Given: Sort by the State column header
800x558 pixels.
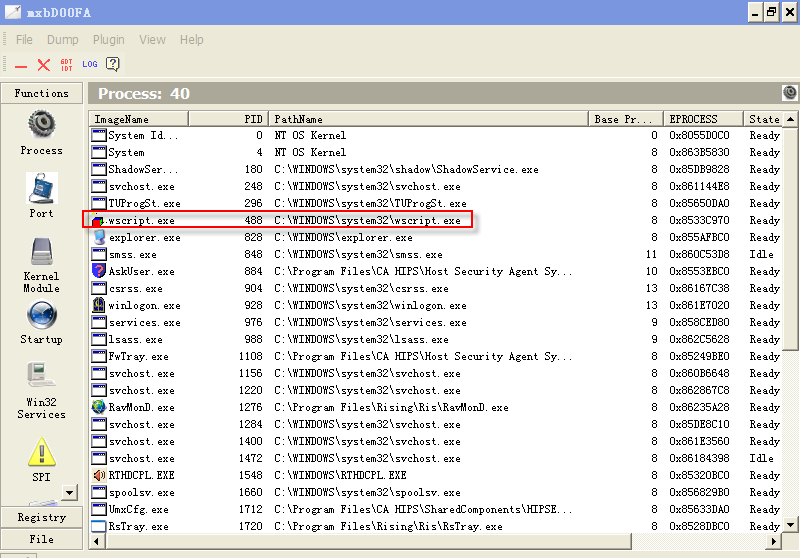Looking at the screenshot, I should (763, 119).
